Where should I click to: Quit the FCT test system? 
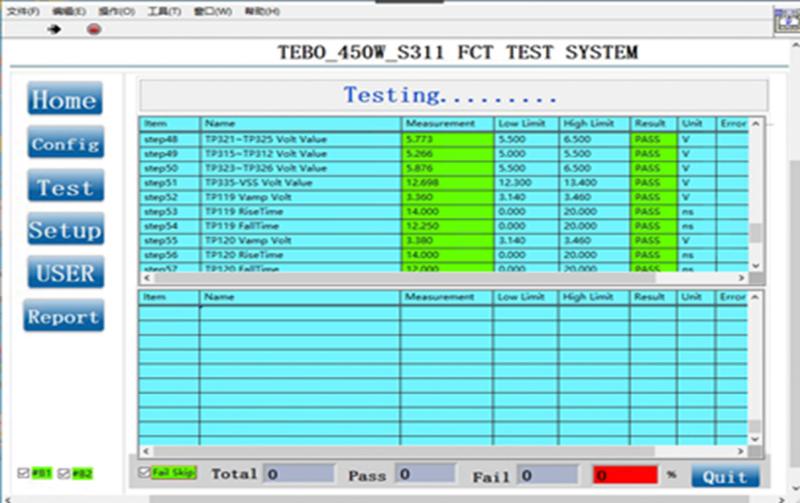tap(725, 477)
